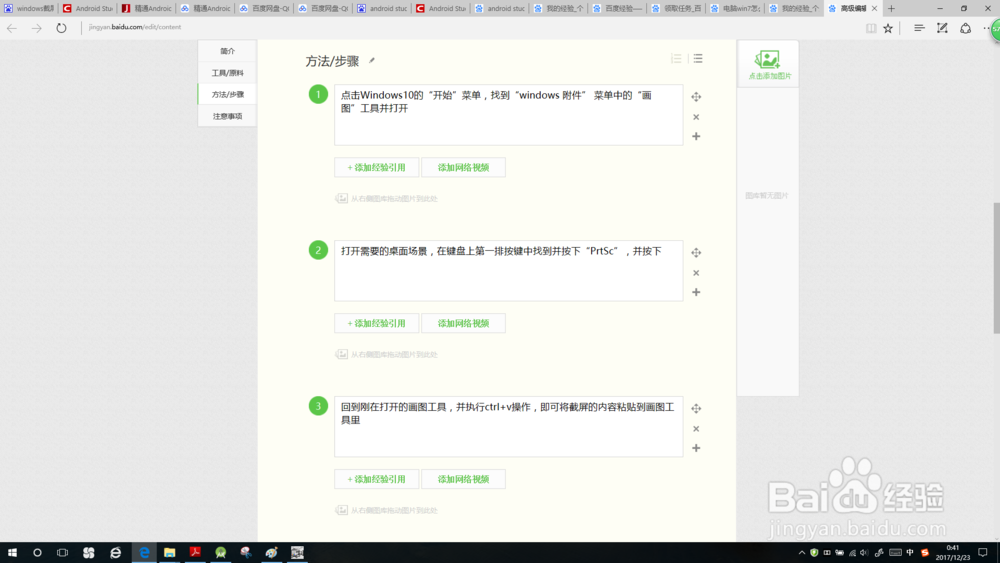The image size is (1000, 563).
Task: Delete step 1 with its X icon
Action: 696,117
